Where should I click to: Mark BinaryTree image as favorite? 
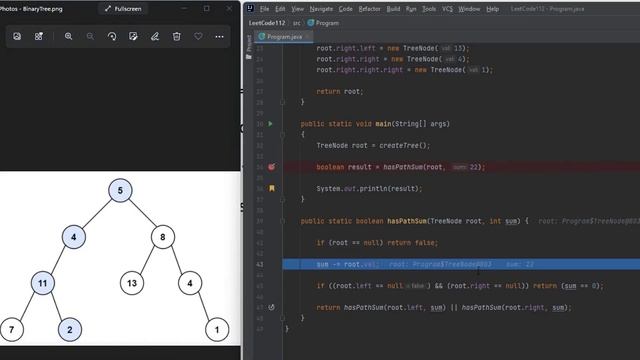click(x=198, y=36)
